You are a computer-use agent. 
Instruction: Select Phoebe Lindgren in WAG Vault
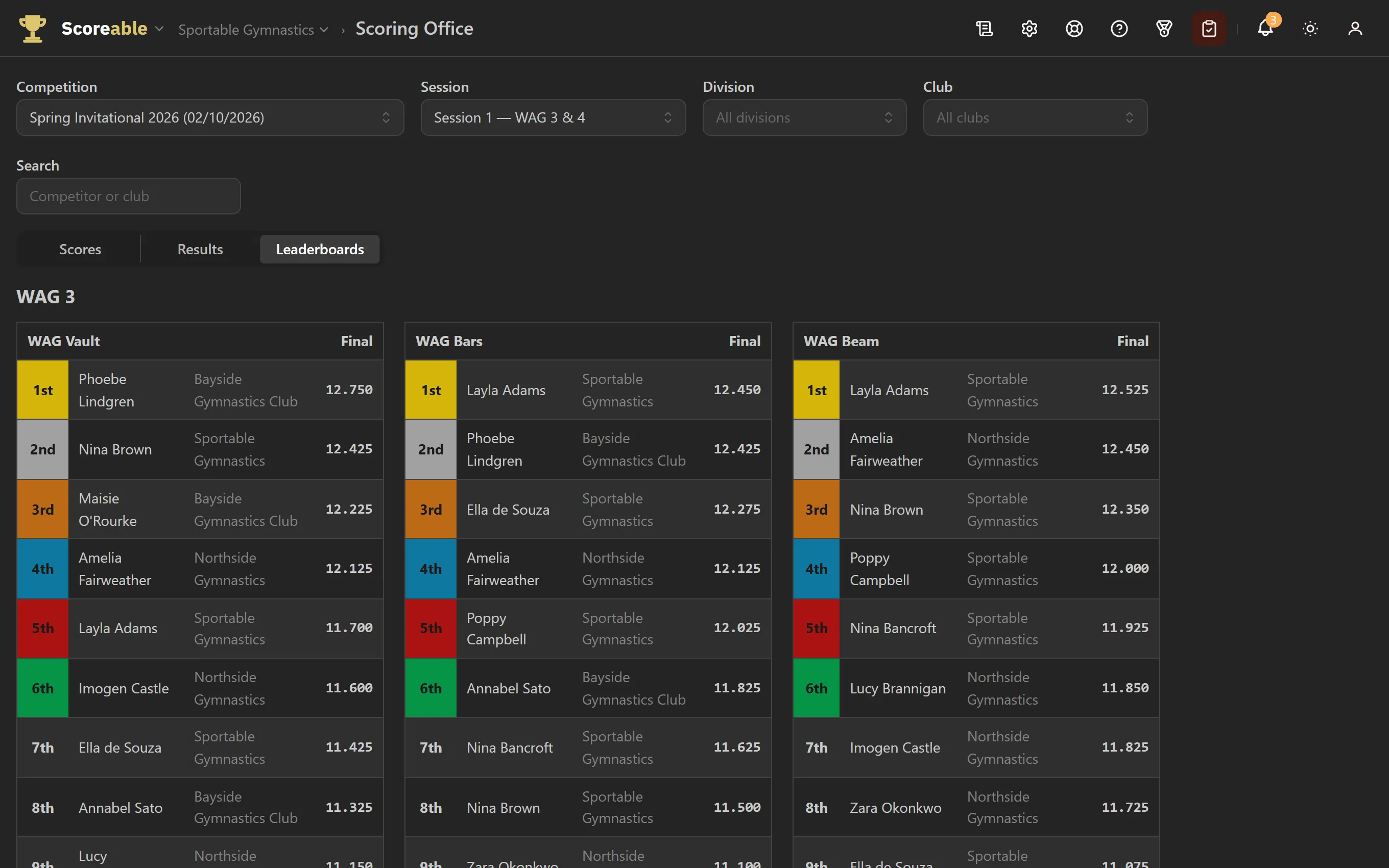(x=106, y=390)
